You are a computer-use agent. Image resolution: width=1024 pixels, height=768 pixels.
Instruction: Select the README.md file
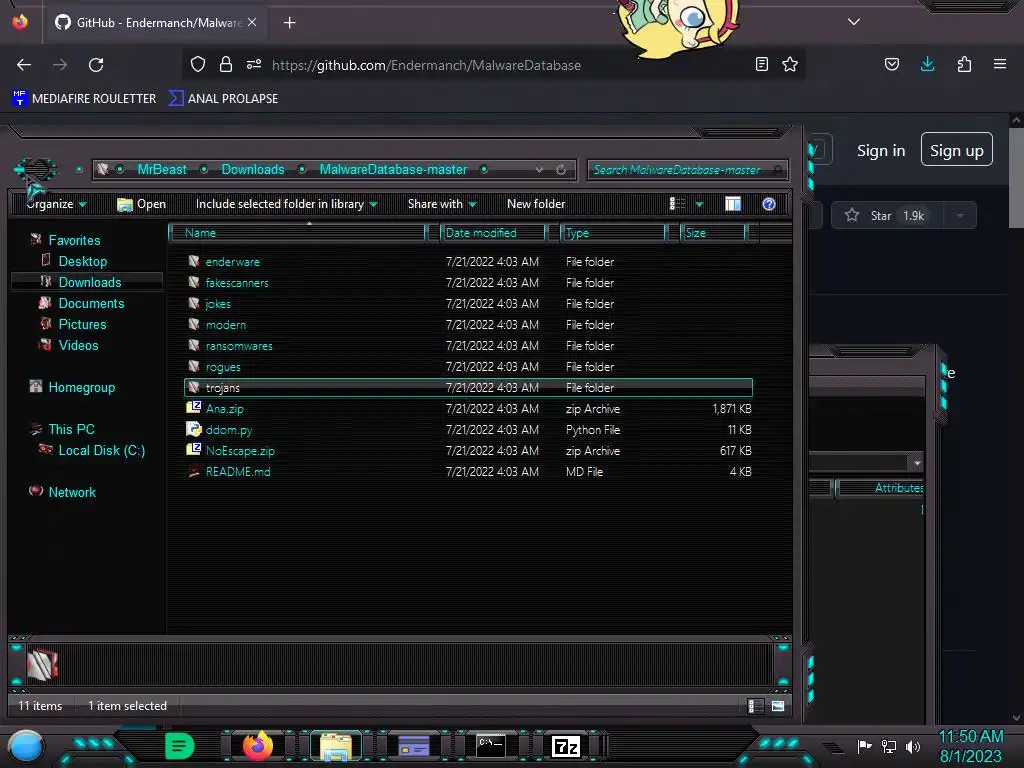point(468,471)
